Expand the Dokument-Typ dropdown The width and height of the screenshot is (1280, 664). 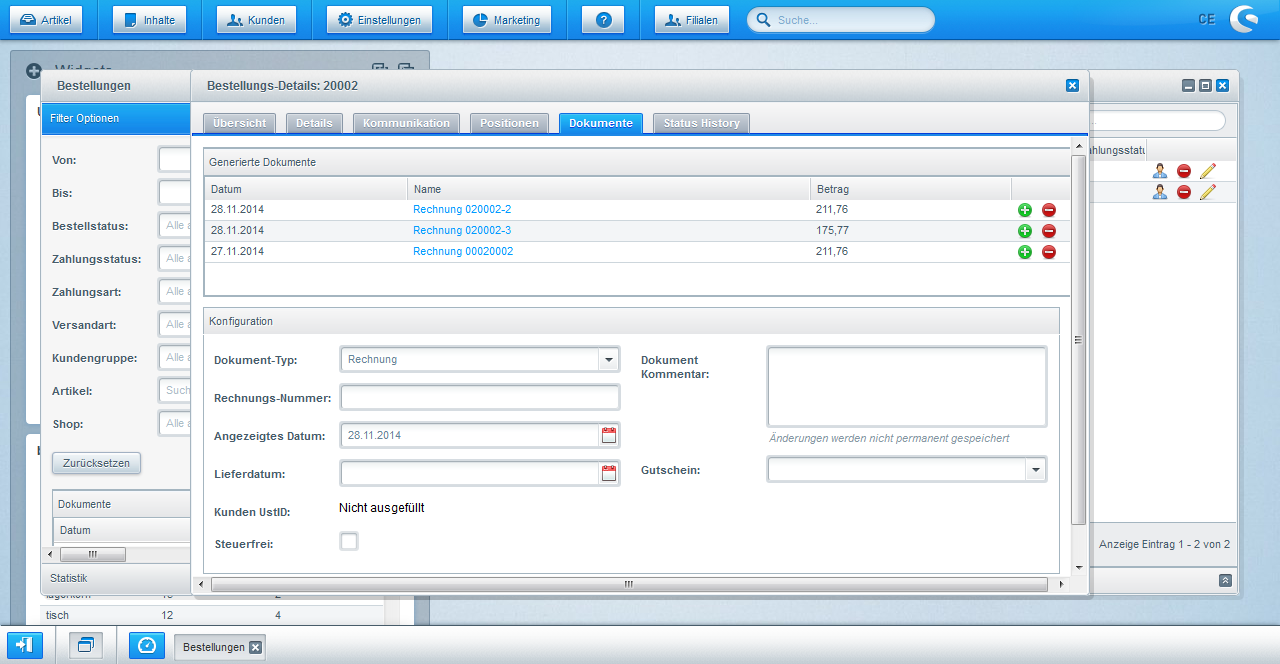(608, 360)
